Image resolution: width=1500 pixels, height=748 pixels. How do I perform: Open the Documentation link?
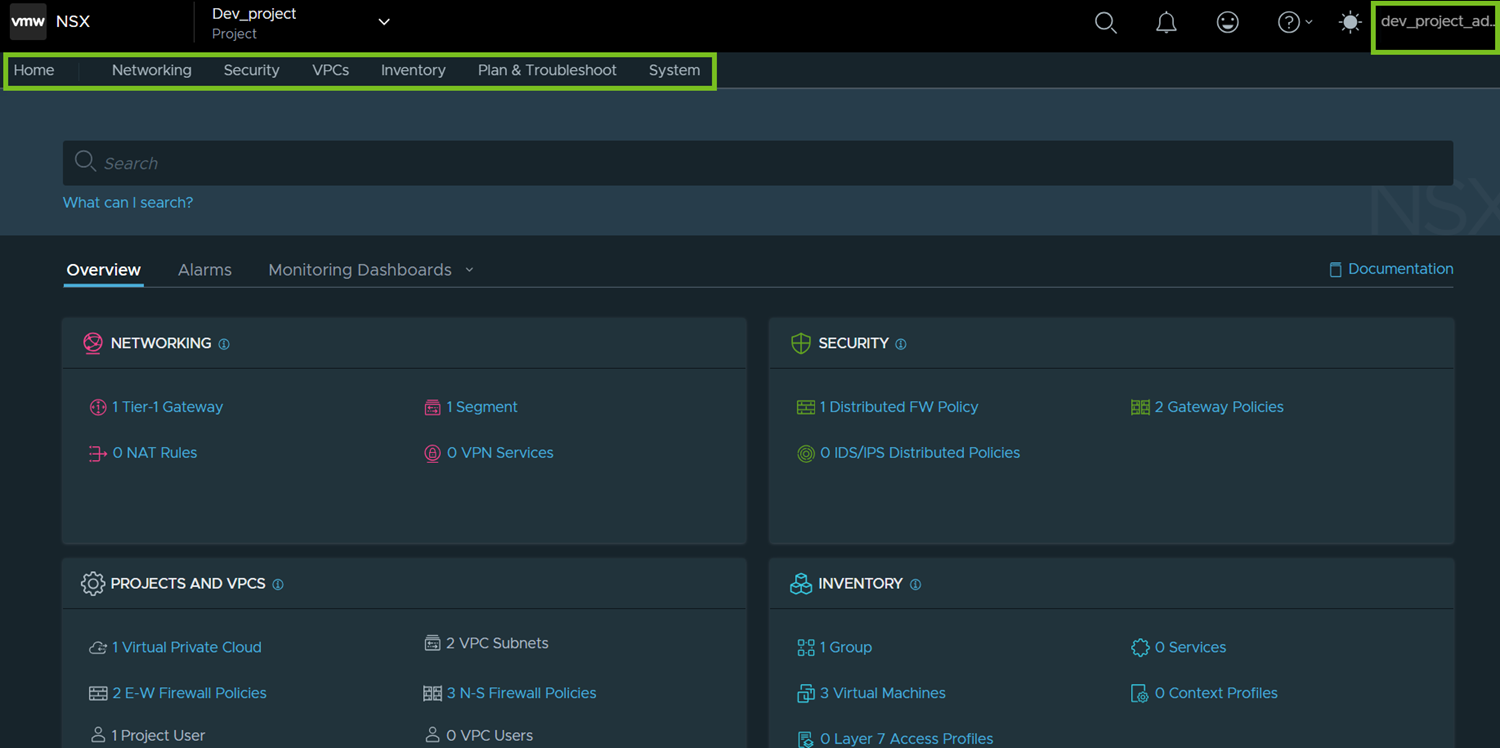point(1401,269)
